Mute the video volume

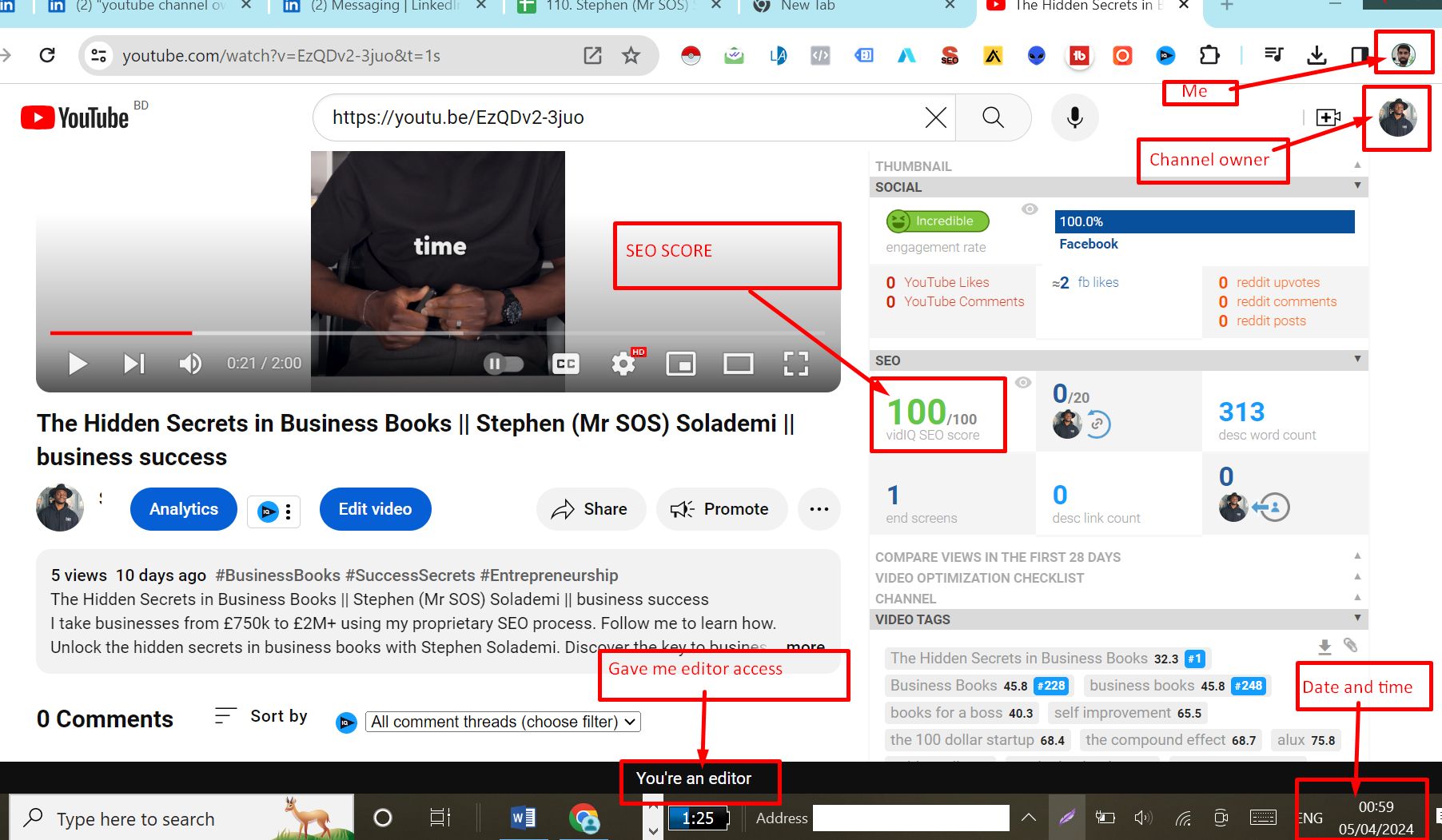pos(190,364)
